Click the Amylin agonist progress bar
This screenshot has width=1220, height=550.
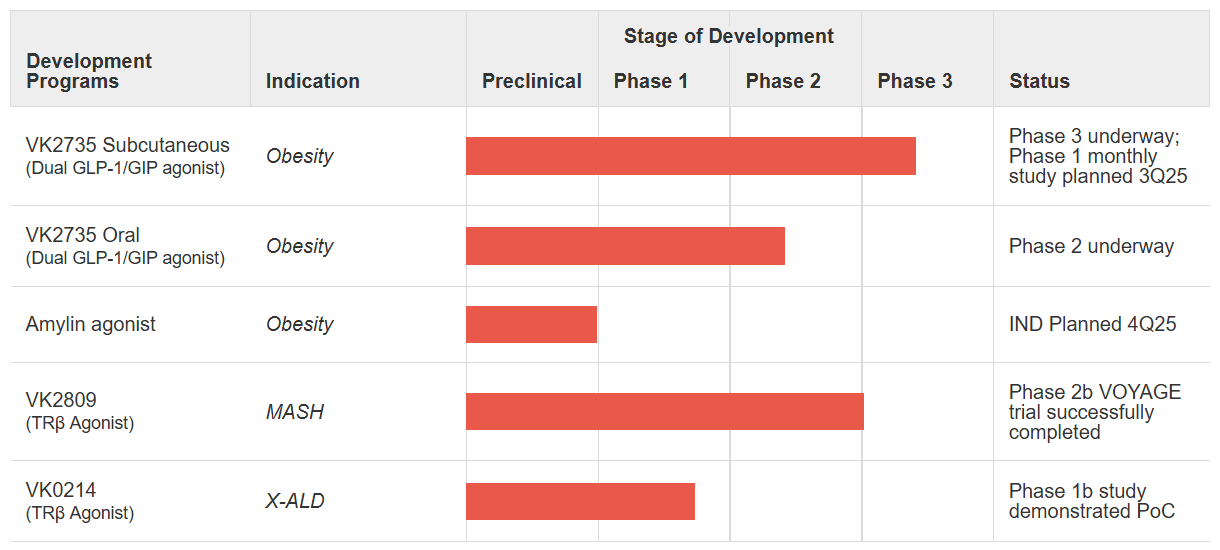[531, 324]
